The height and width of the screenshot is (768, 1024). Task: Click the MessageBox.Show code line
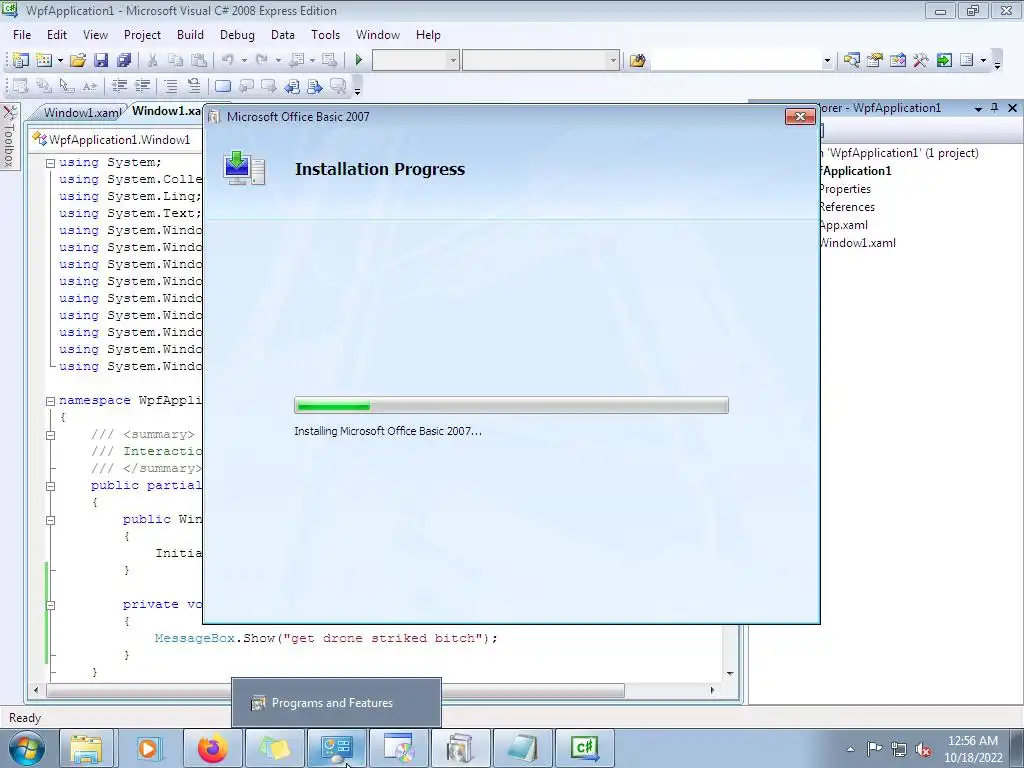[x=326, y=638]
